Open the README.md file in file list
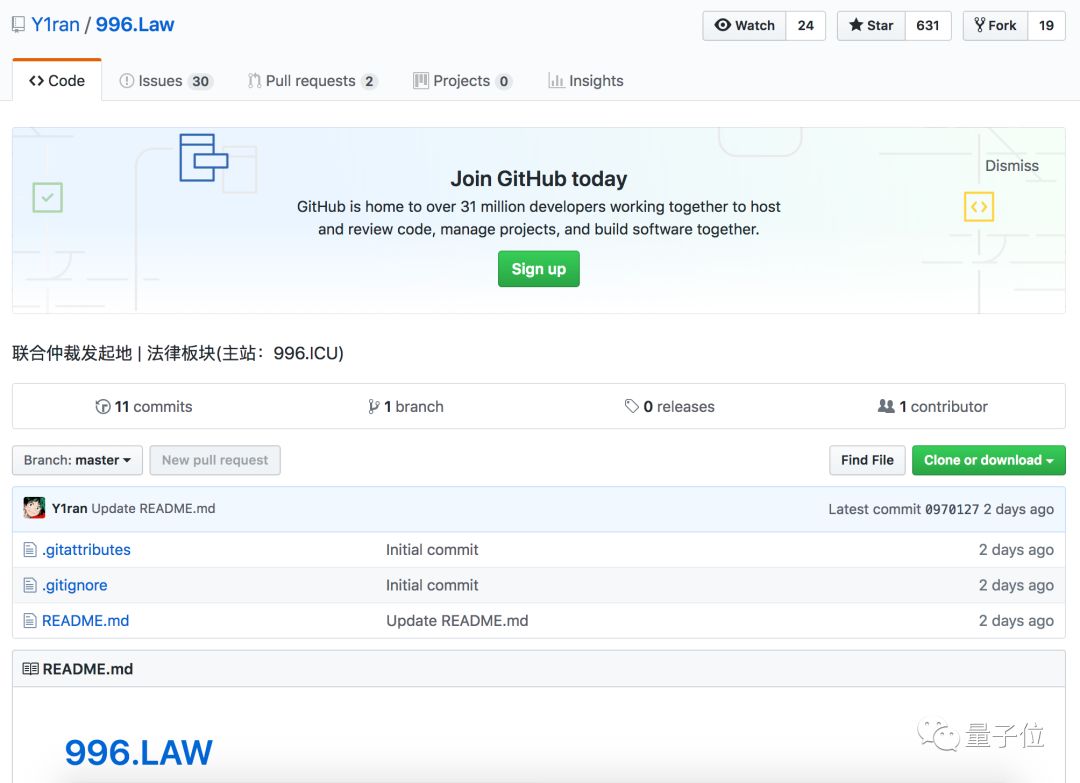Screen dimensions: 1080x783 [85, 620]
